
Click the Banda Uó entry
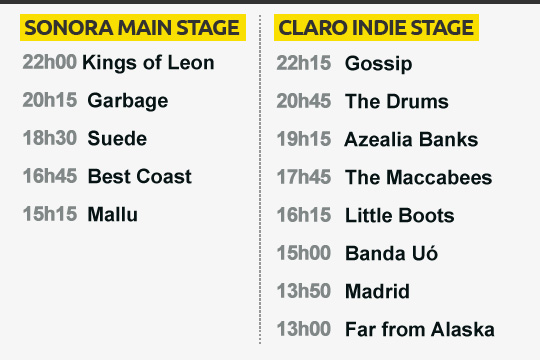[391, 253]
